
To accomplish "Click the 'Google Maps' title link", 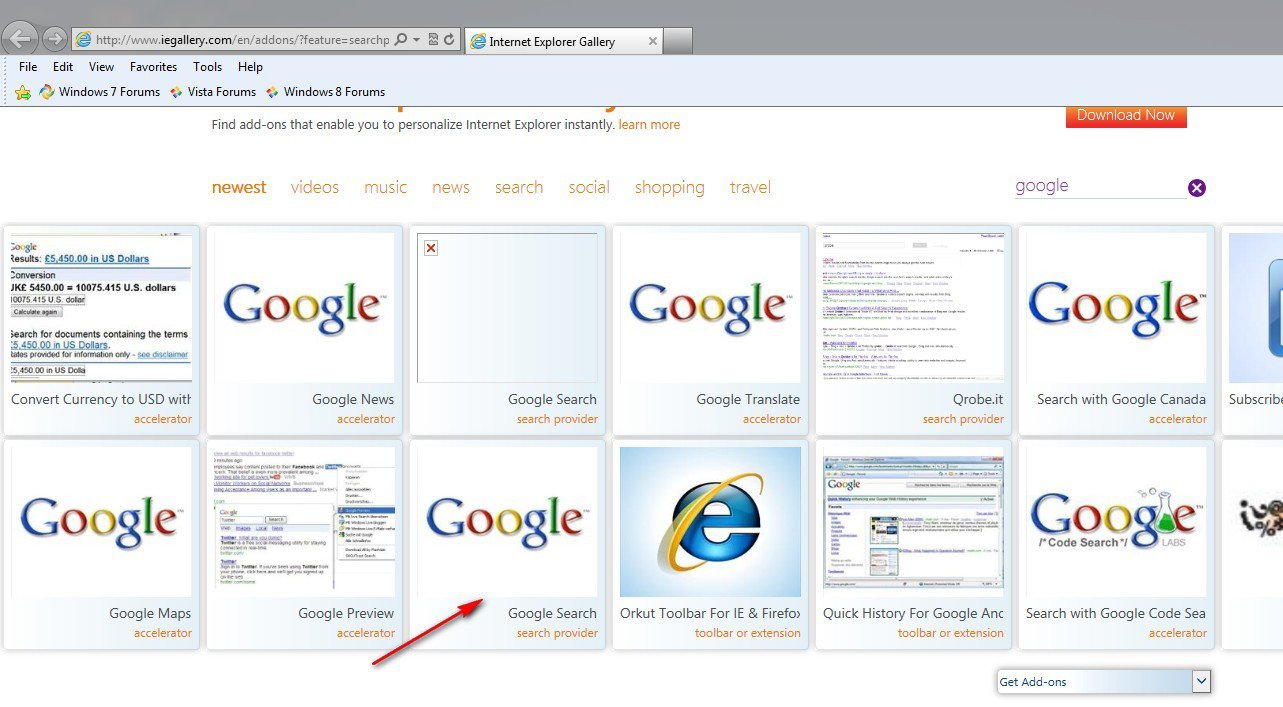I will [150, 613].
